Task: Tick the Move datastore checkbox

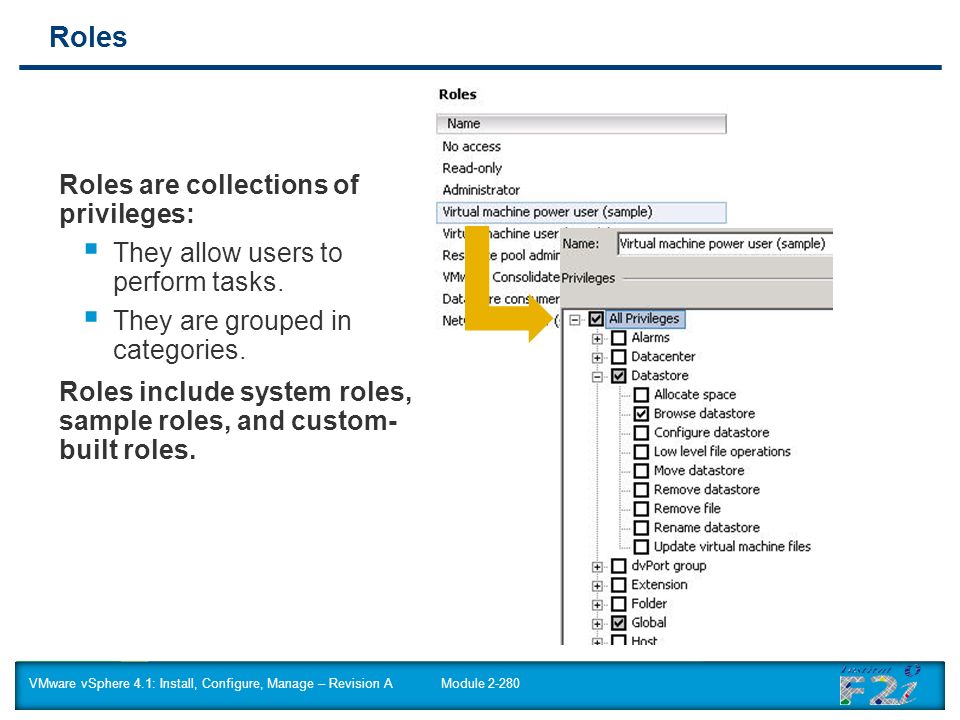Action: 641,471
